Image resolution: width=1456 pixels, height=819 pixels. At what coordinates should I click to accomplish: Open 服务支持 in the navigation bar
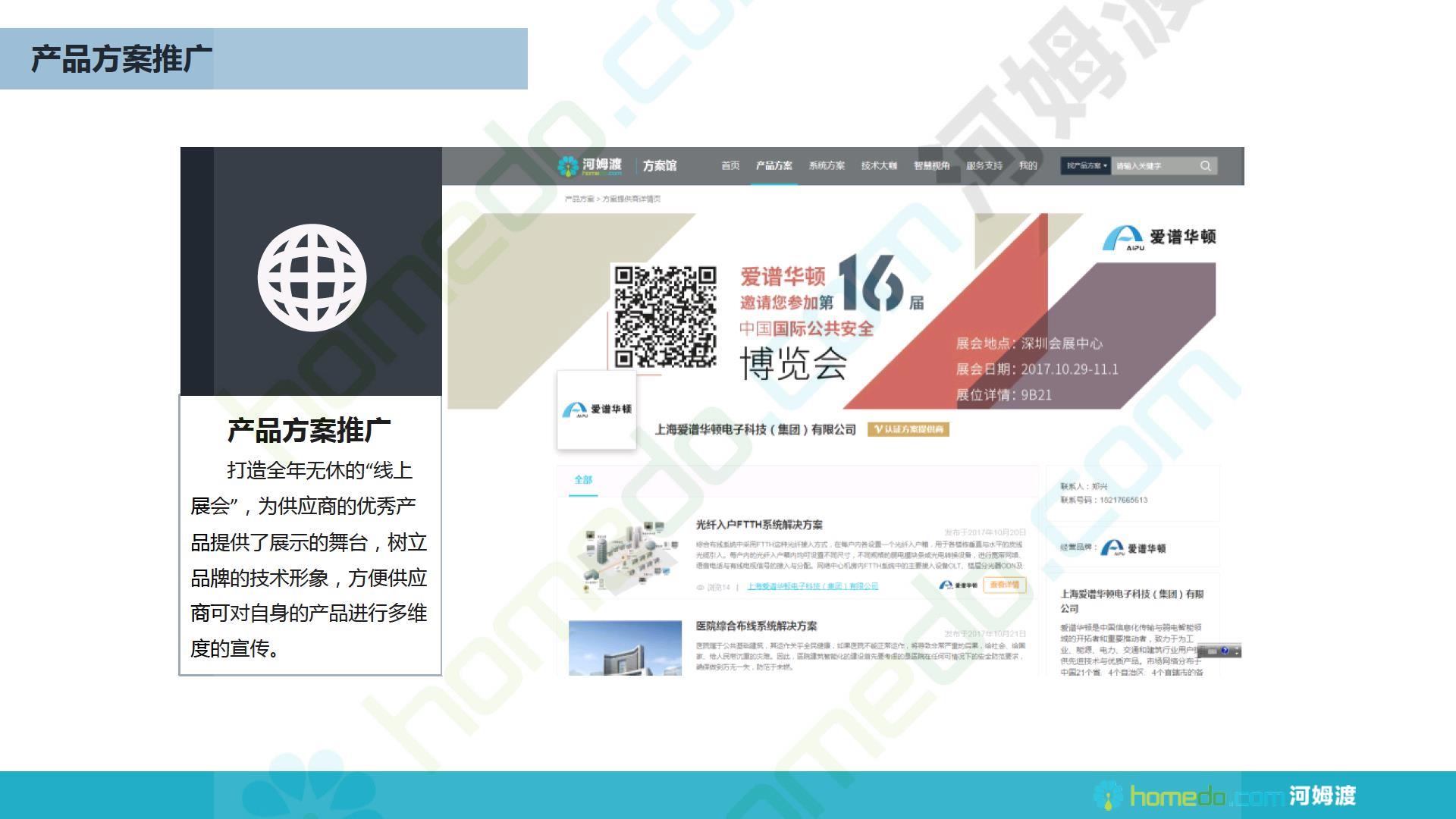pyautogui.click(x=984, y=165)
